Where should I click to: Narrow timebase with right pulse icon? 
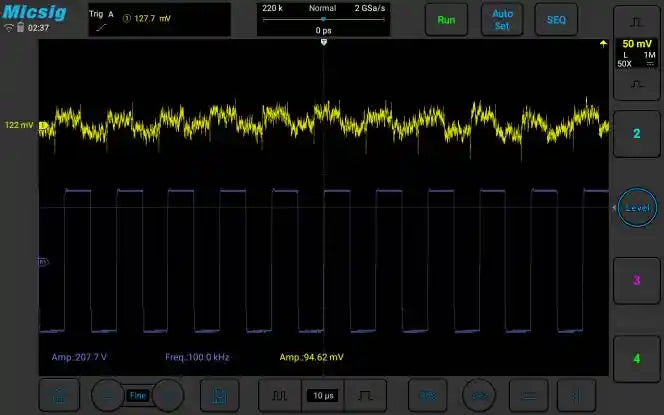point(366,396)
